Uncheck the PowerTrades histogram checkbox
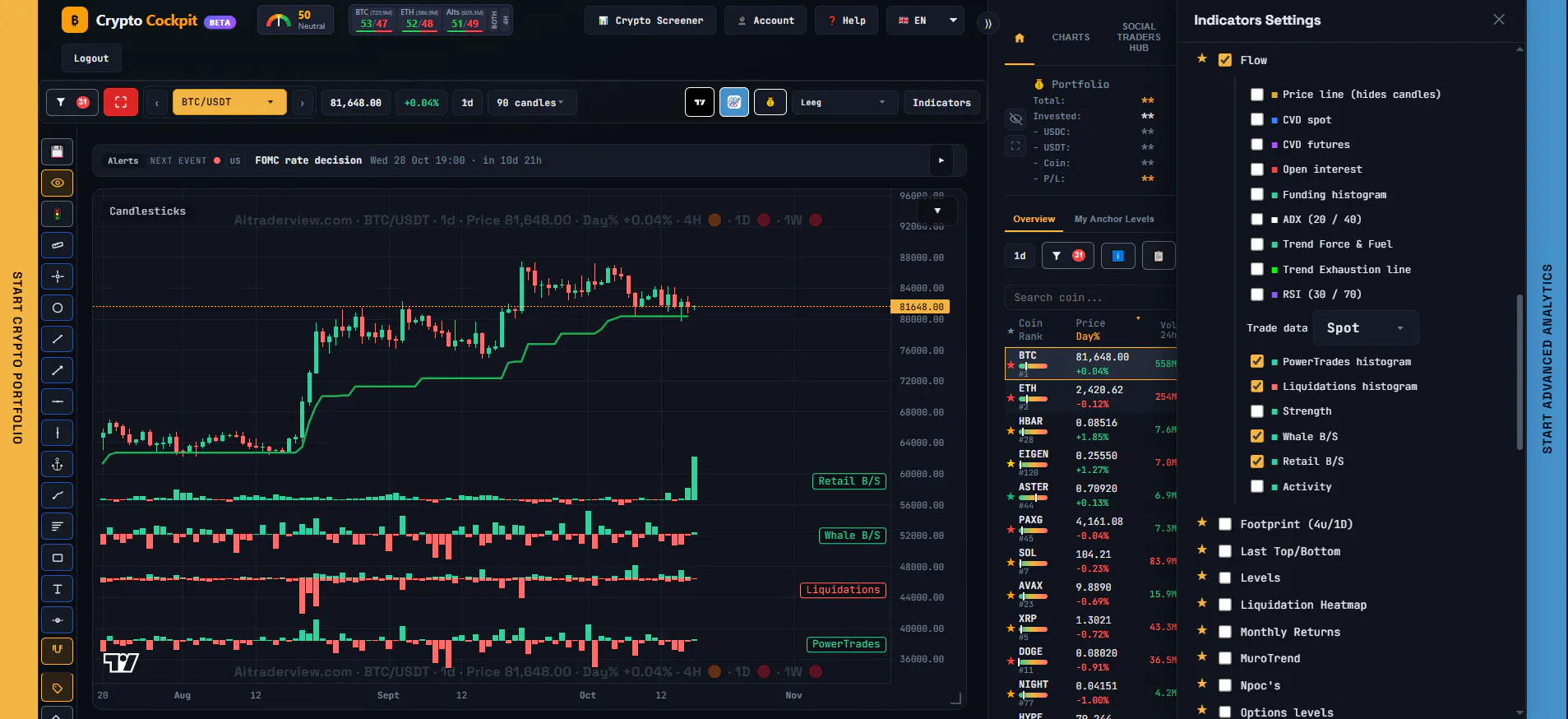Screen dimensions: 1568x719 click(1257, 361)
